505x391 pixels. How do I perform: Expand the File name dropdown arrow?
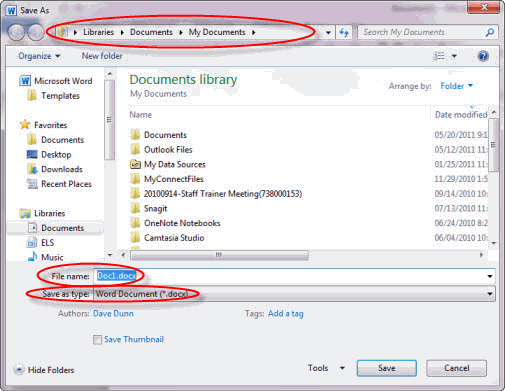pos(490,276)
